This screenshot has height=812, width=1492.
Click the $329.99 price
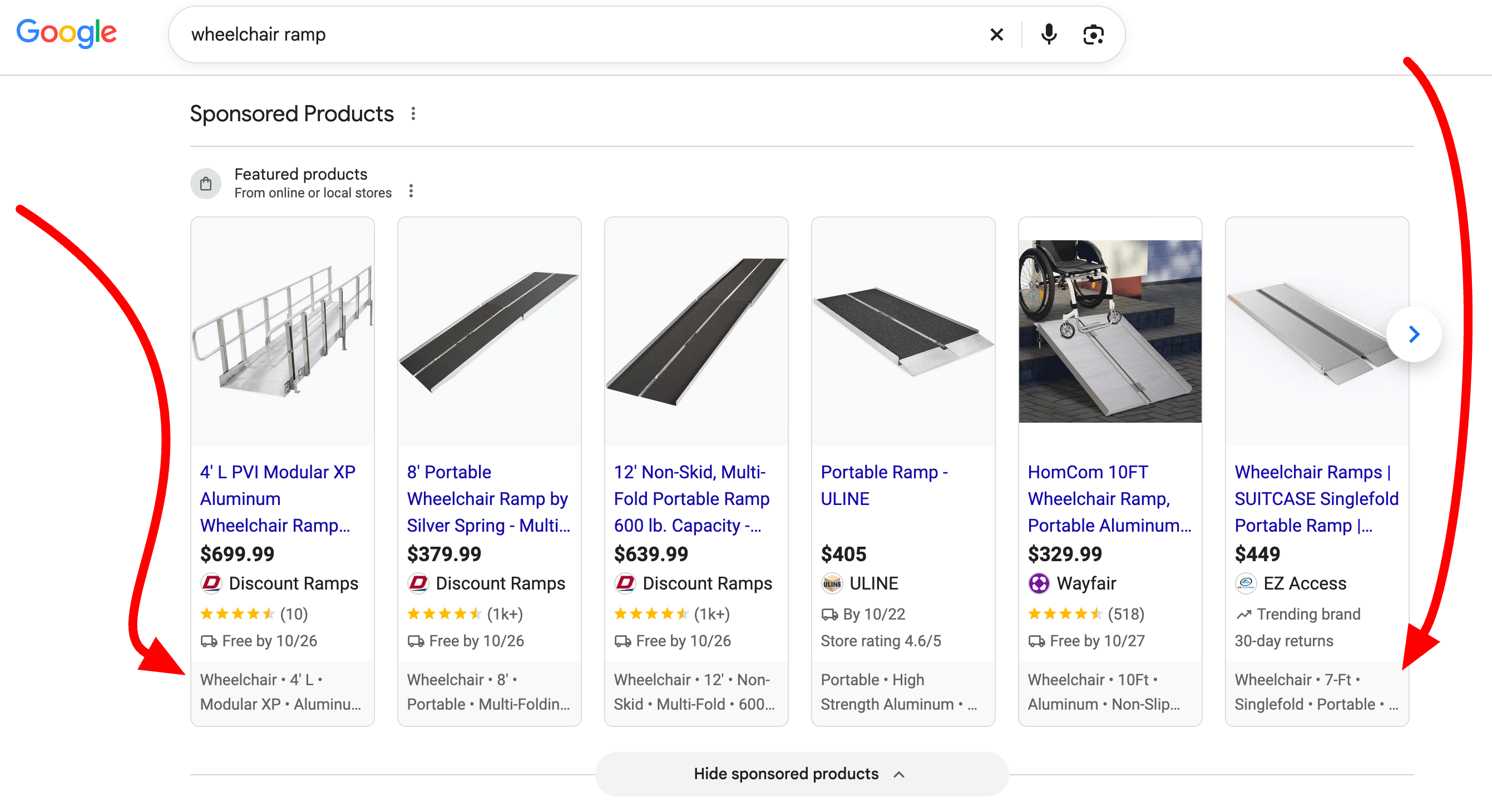[1065, 554]
